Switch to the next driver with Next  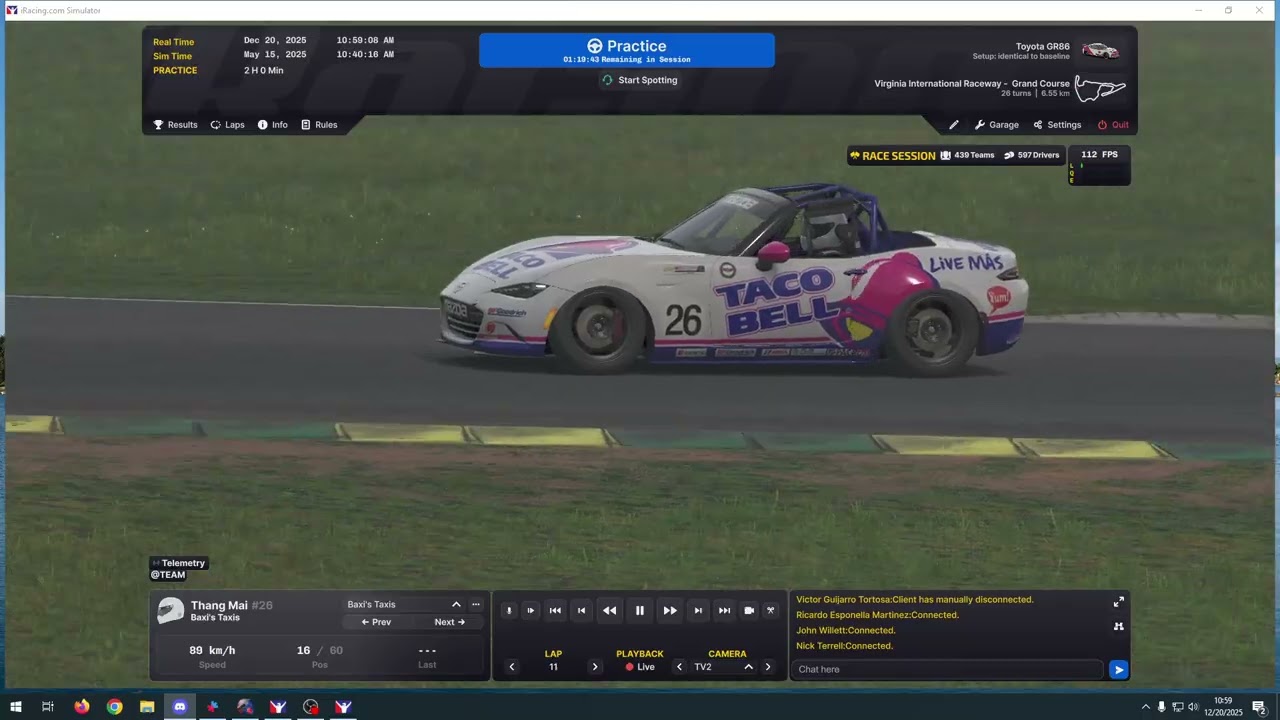(449, 622)
